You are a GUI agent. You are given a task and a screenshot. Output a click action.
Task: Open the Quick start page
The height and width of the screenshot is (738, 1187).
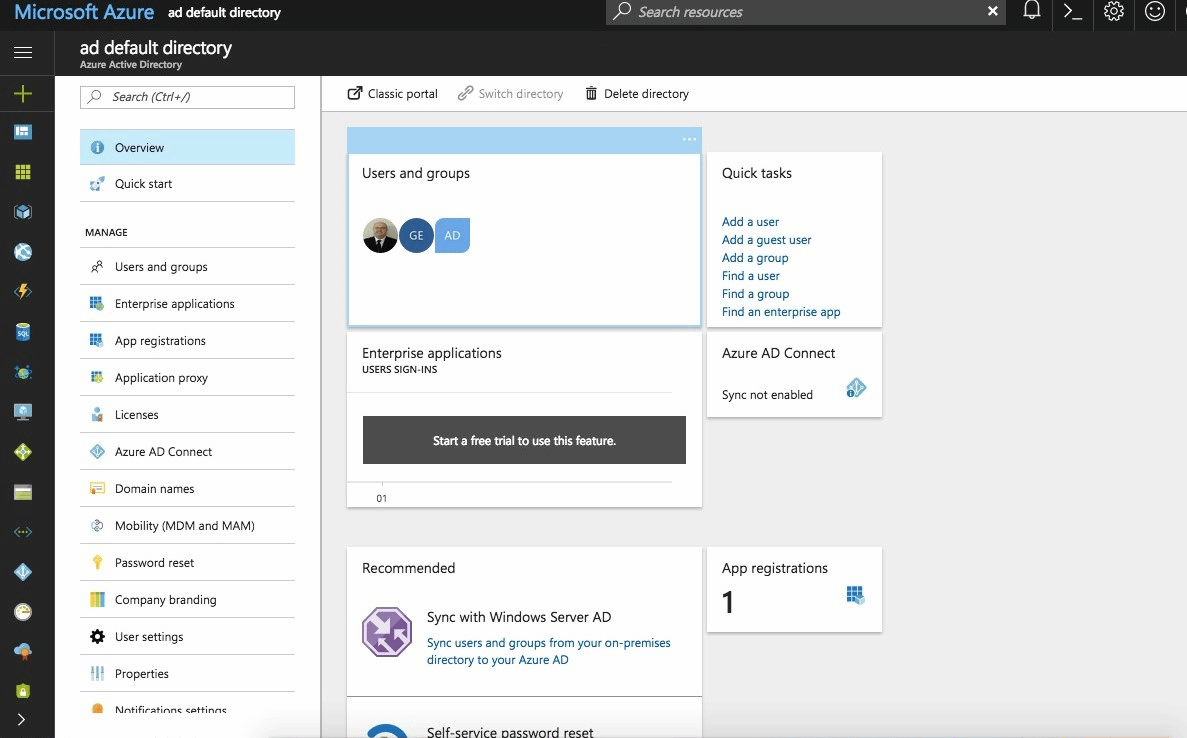point(143,184)
